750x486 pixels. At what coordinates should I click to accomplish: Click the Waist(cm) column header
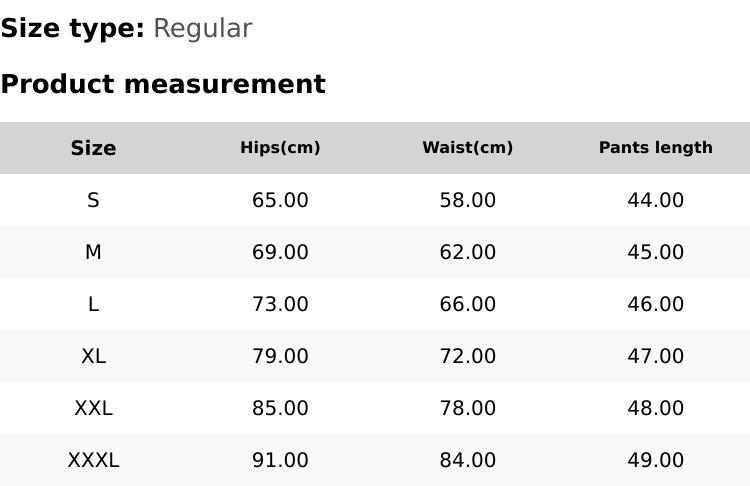click(467, 148)
